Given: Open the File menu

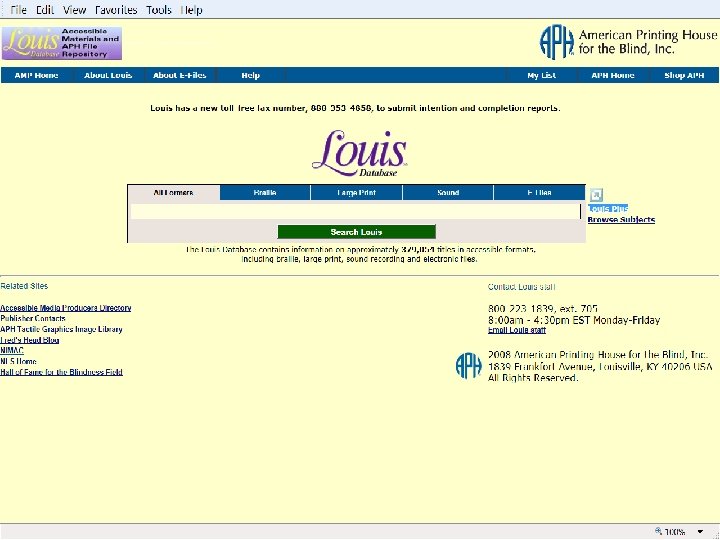Looking at the screenshot, I should pyautogui.click(x=18, y=10).
